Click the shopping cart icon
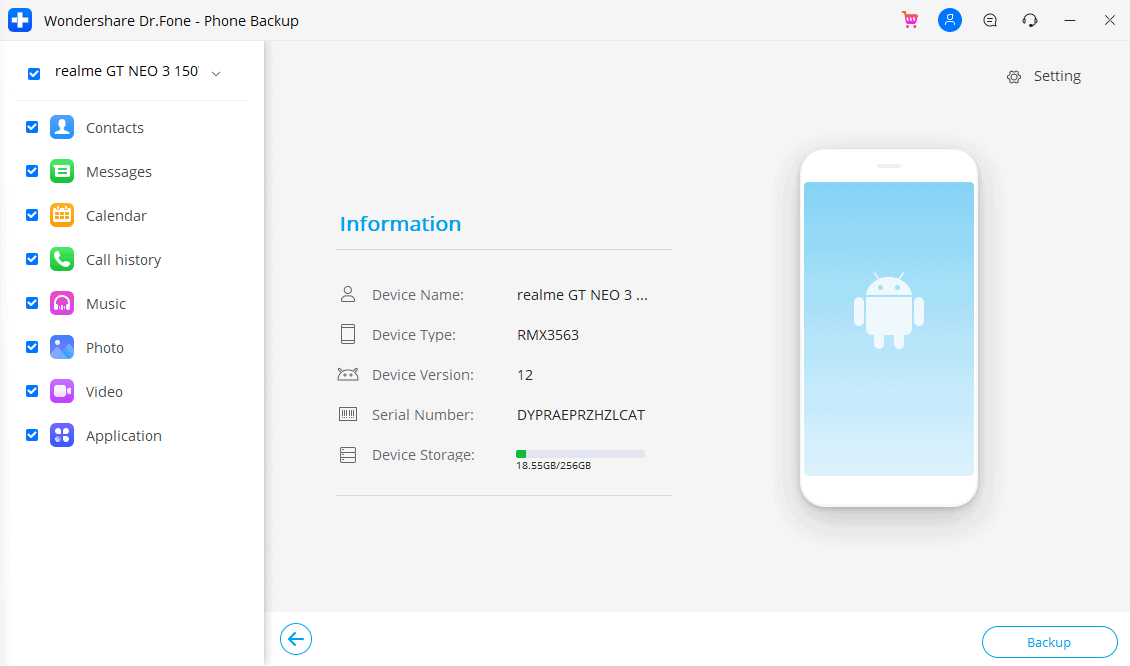Image resolution: width=1130 pixels, height=666 pixels. [x=910, y=20]
